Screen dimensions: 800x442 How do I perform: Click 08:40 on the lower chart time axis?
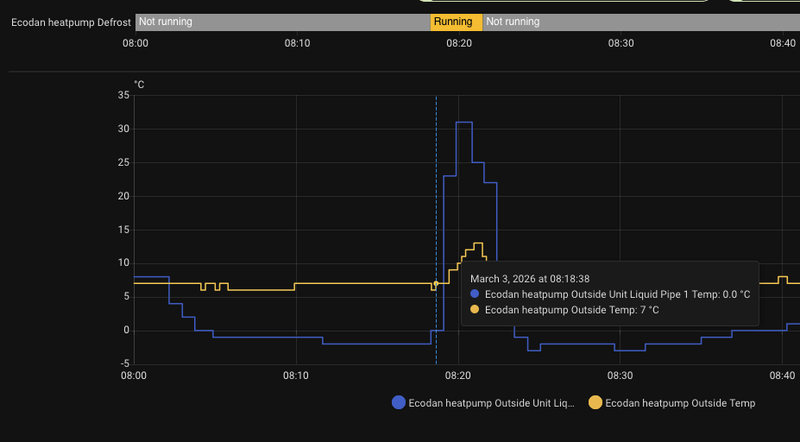[782, 376]
